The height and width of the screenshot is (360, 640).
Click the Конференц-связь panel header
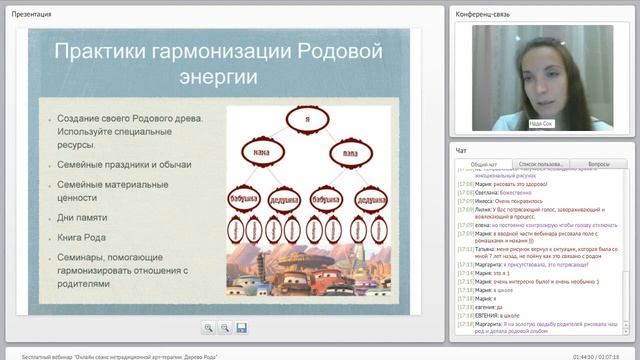click(482, 14)
